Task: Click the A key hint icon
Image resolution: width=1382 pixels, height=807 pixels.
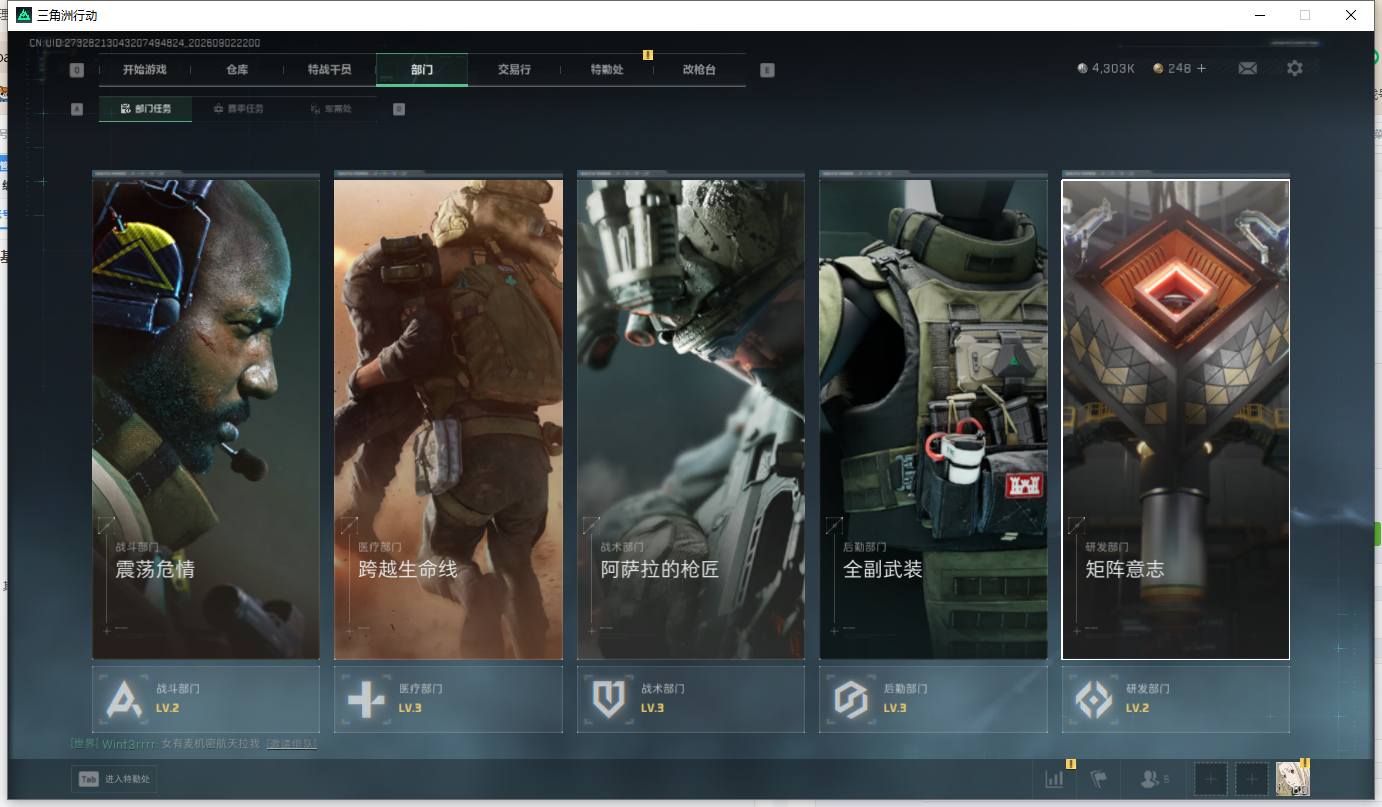Action: pos(77,109)
